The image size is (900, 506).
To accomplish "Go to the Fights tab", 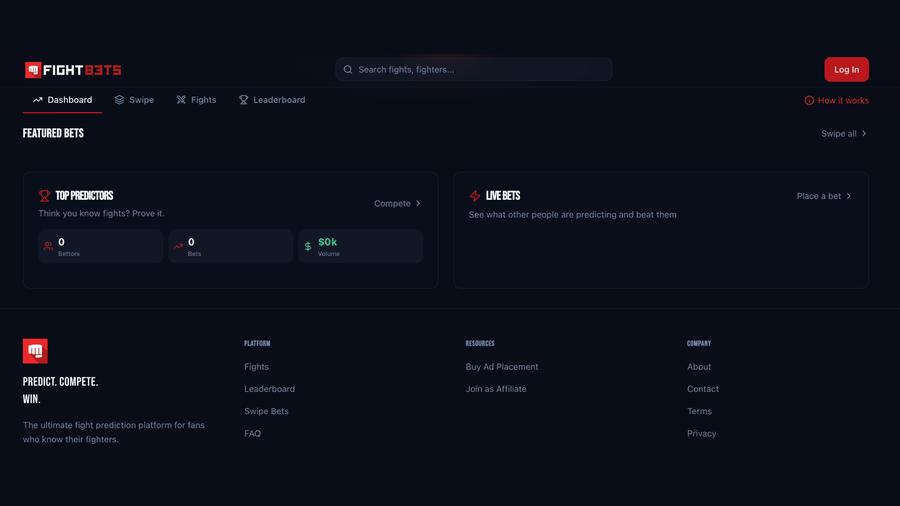I will pos(196,100).
